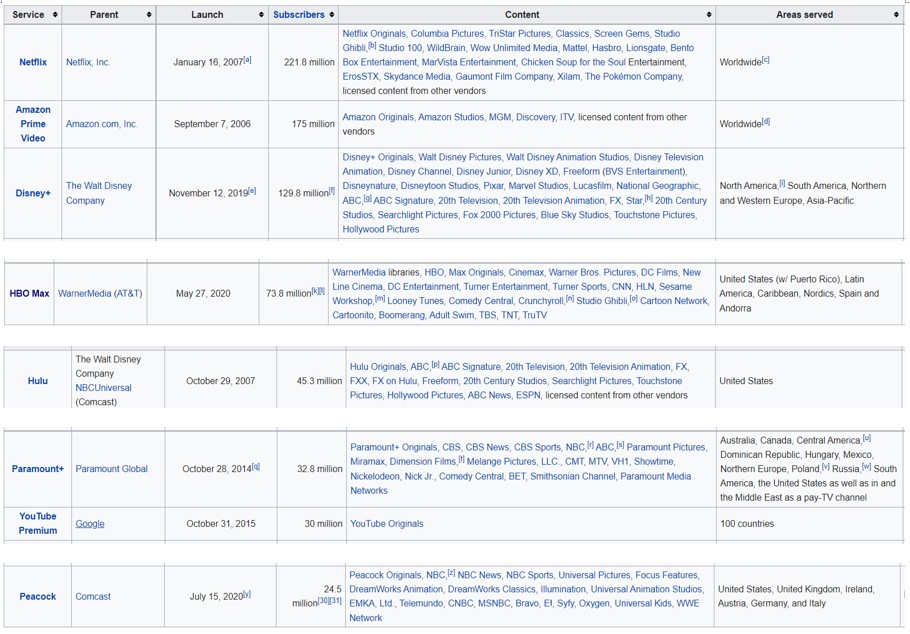Open citation [30] beside Peacock subscribers

pyautogui.click(x=323, y=600)
